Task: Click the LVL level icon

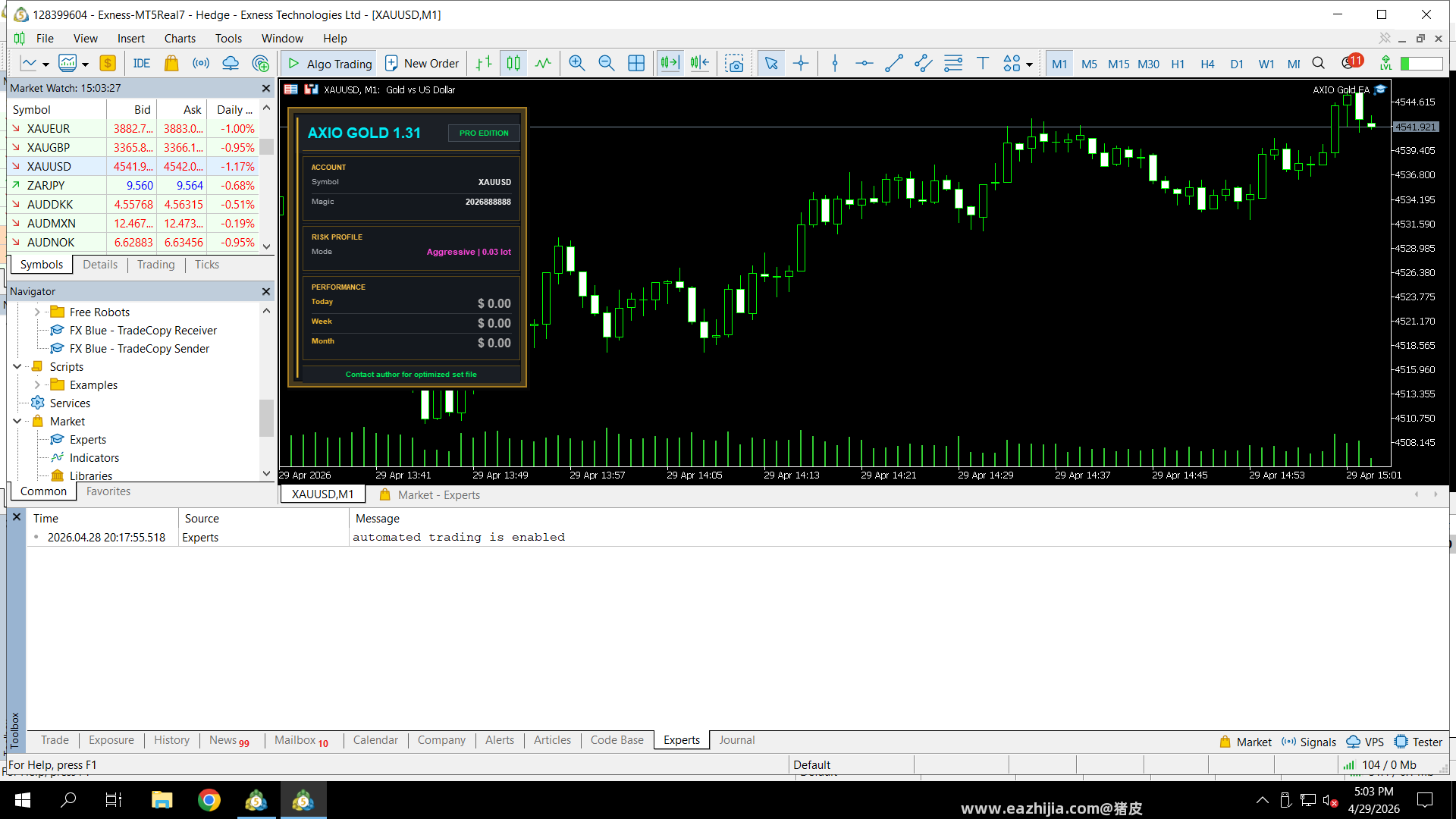Action: (1386, 64)
